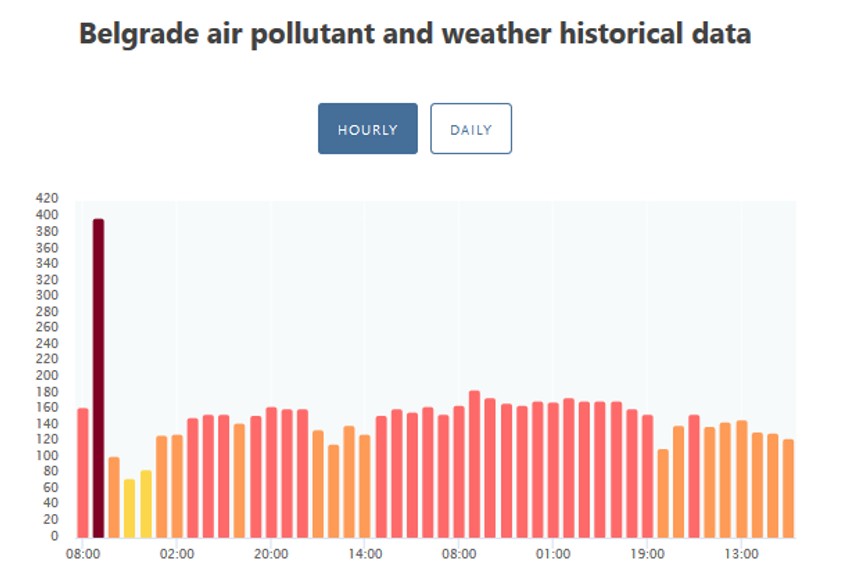
Task: Click the 14:00 x-axis label
Action: (x=365, y=553)
